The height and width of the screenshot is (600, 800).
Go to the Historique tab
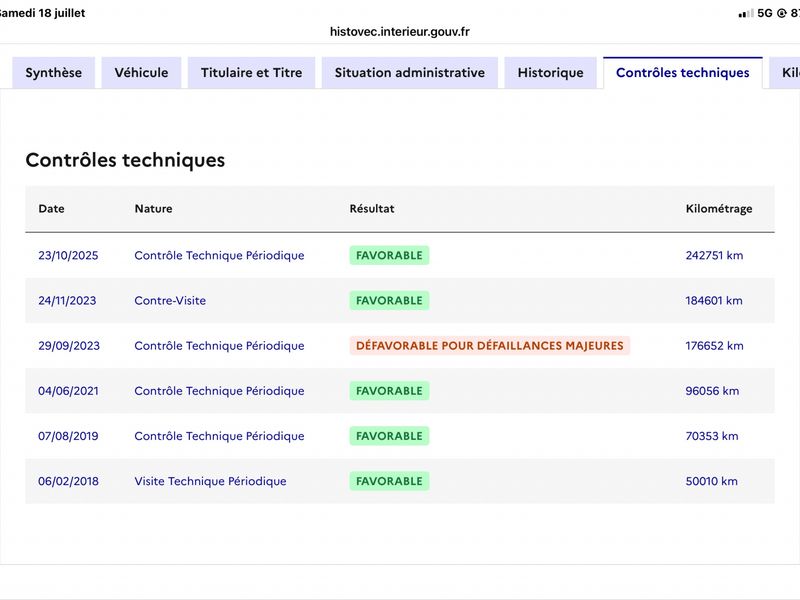[551, 72]
